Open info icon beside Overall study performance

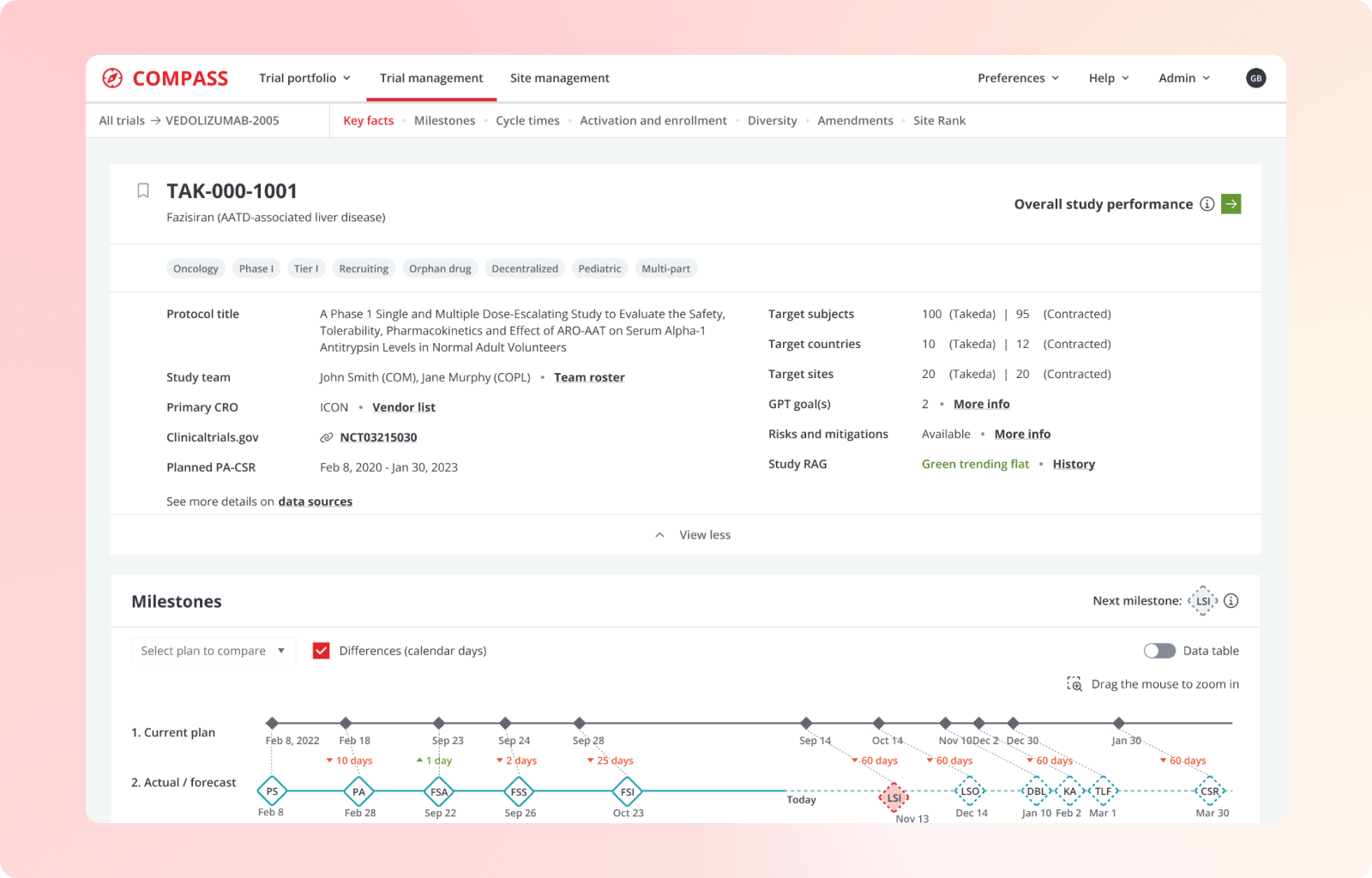click(x=1207, y=204)
